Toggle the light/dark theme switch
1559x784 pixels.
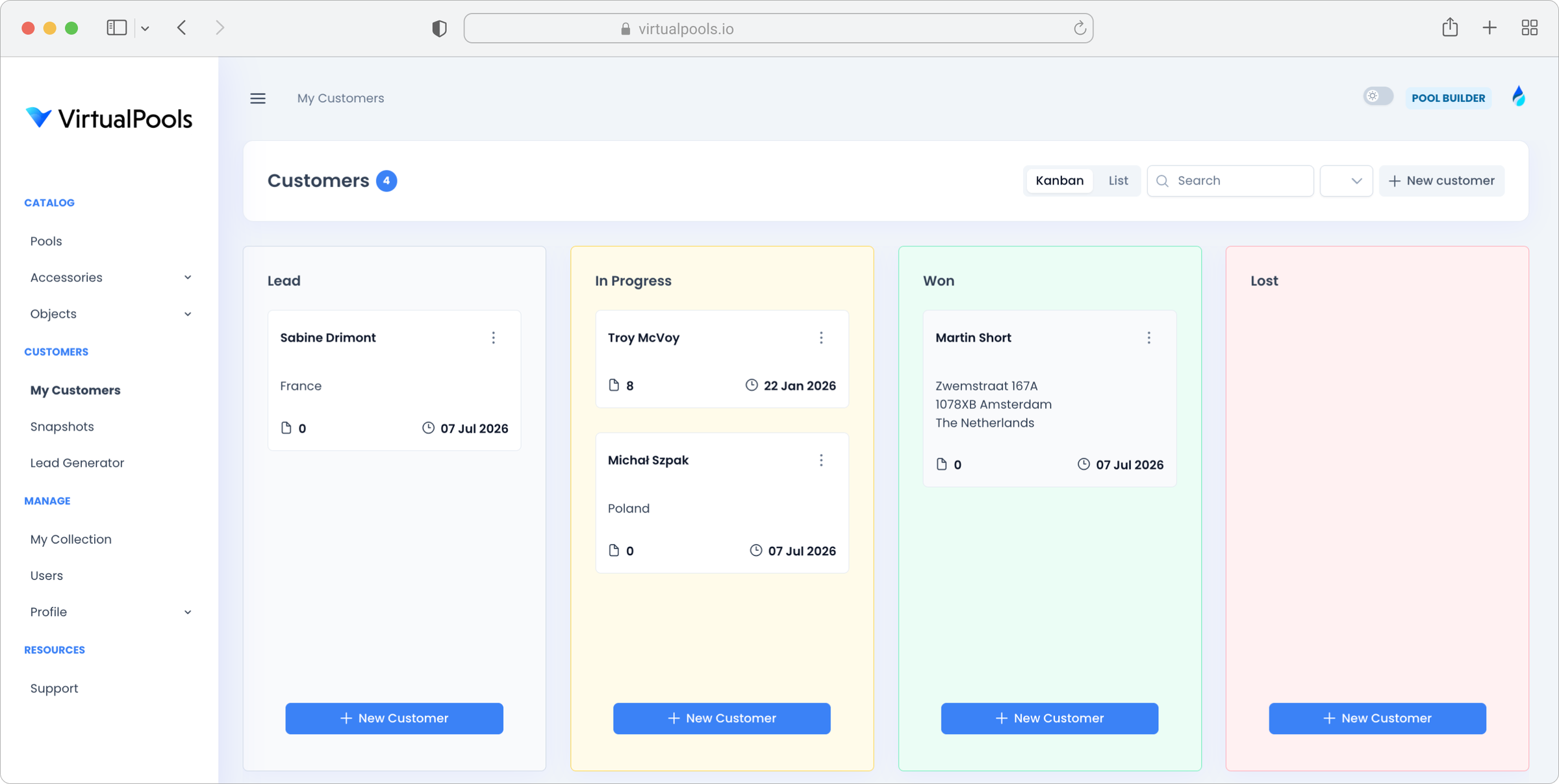click(1378, 96)
